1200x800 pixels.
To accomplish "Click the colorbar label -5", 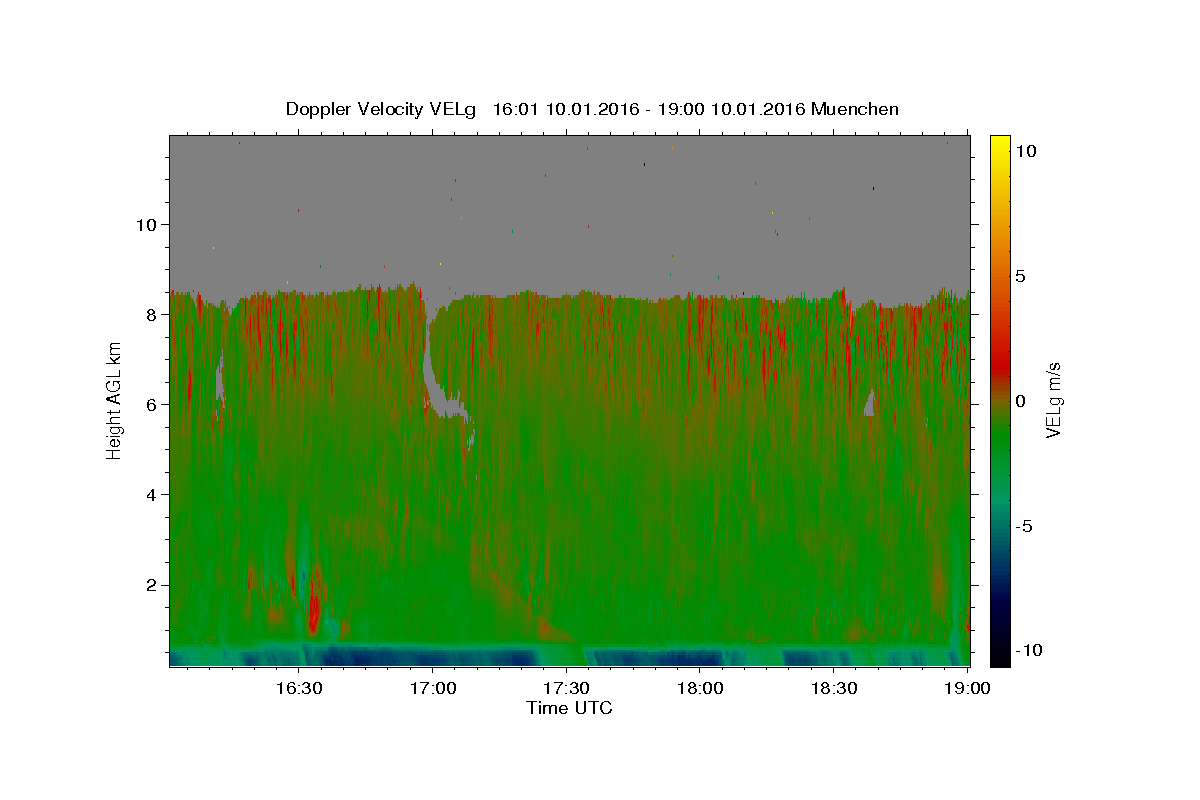I will (1024, 526).
